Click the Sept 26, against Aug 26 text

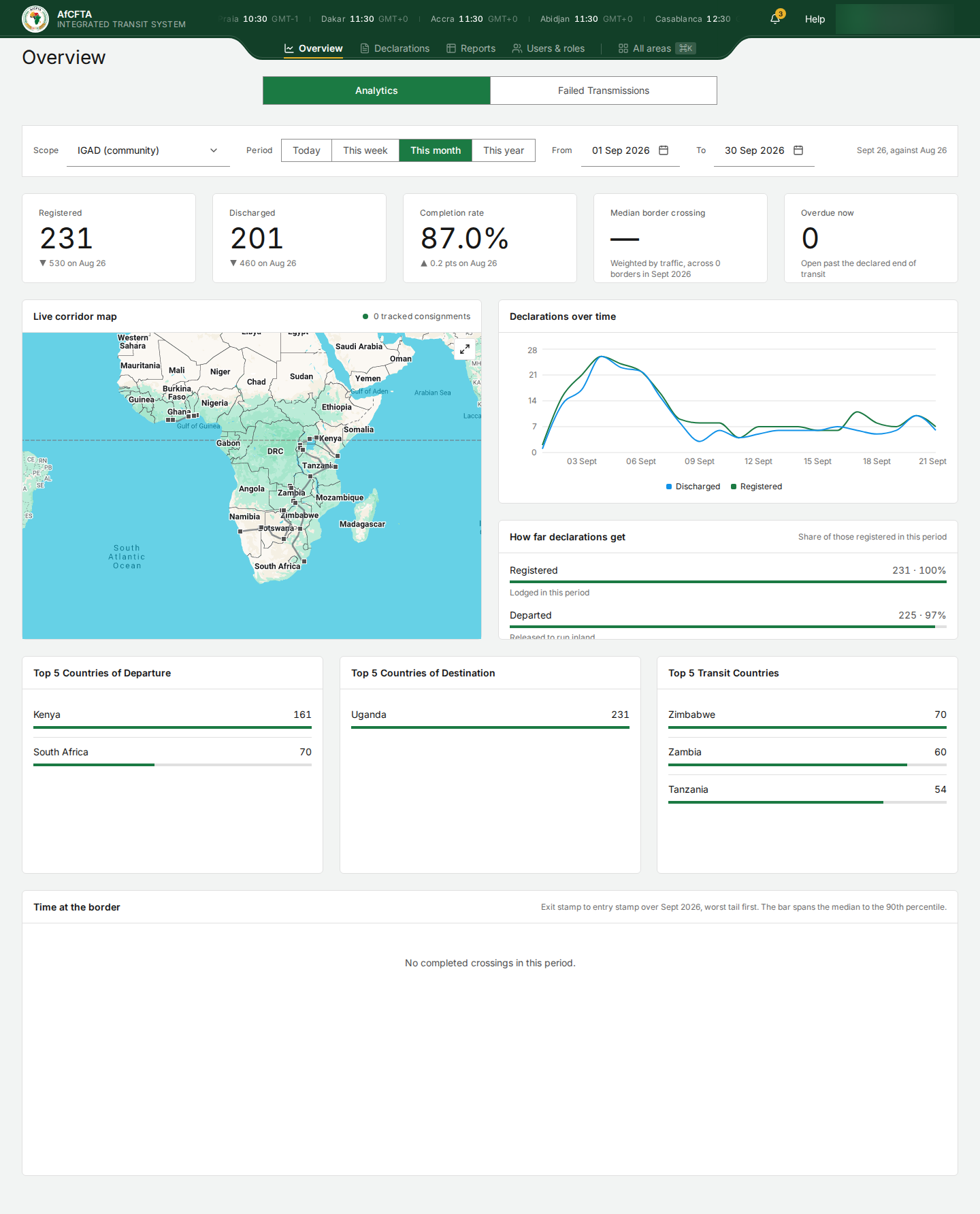(x=902, y=150)
